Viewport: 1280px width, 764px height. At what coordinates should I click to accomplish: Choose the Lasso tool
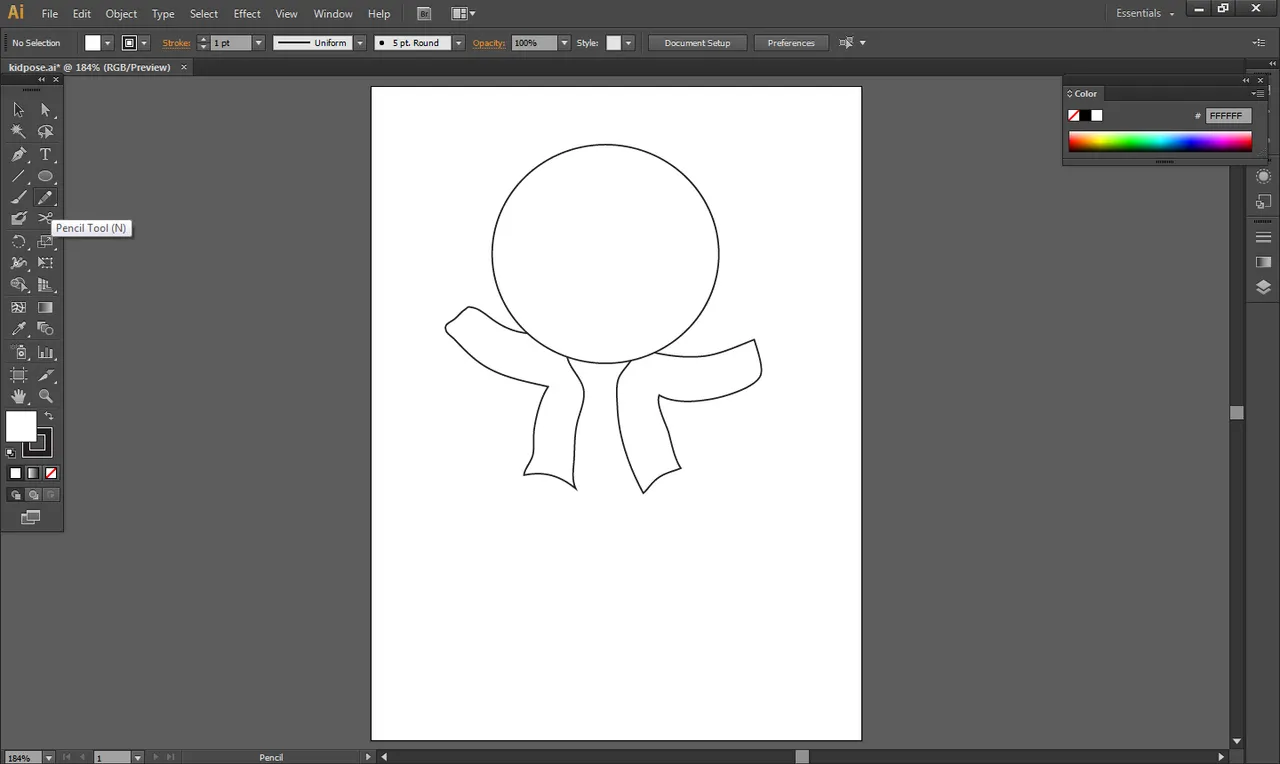pyautogui.click(x=45, y=131)
